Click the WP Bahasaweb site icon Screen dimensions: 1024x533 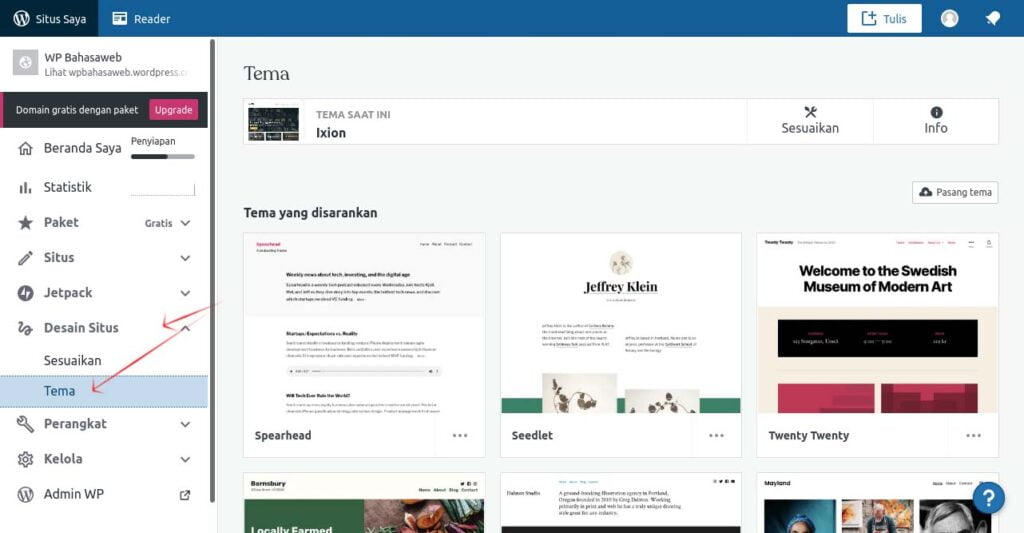click(25, 63)
